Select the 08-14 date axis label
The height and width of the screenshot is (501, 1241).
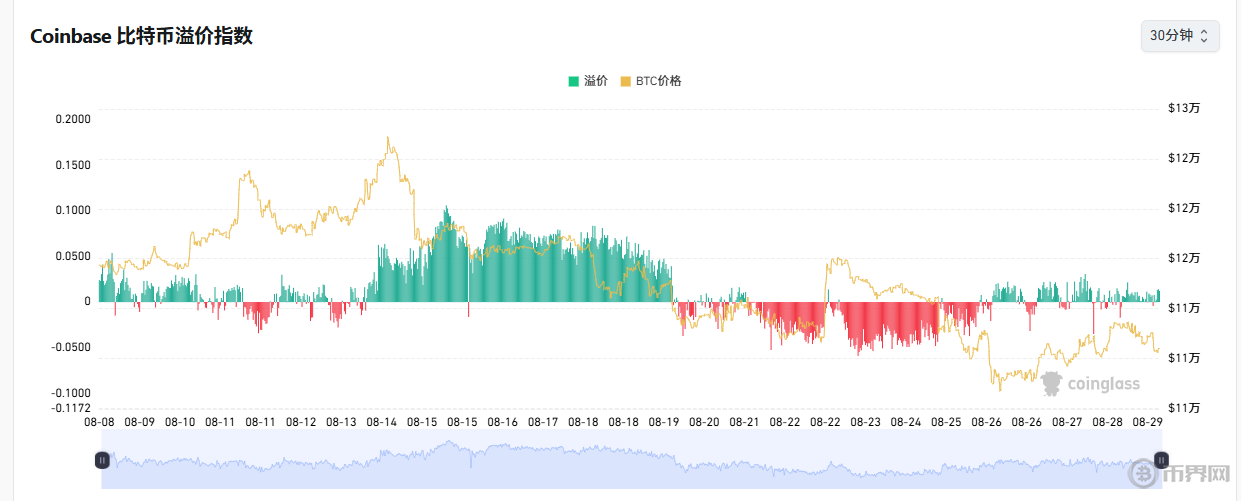[x=383, y=422]
